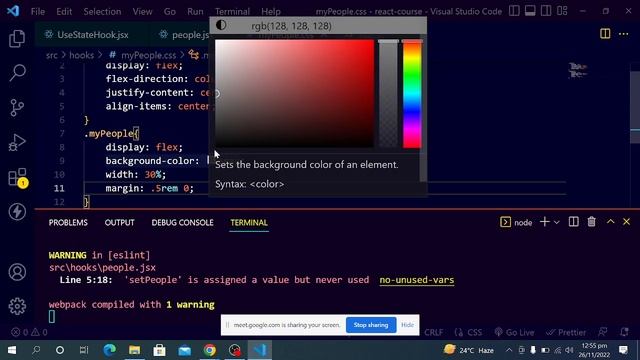The width and height of the screenshot is (640, 360).
Task: Open the Selection menu
Action: pos(102,11)
